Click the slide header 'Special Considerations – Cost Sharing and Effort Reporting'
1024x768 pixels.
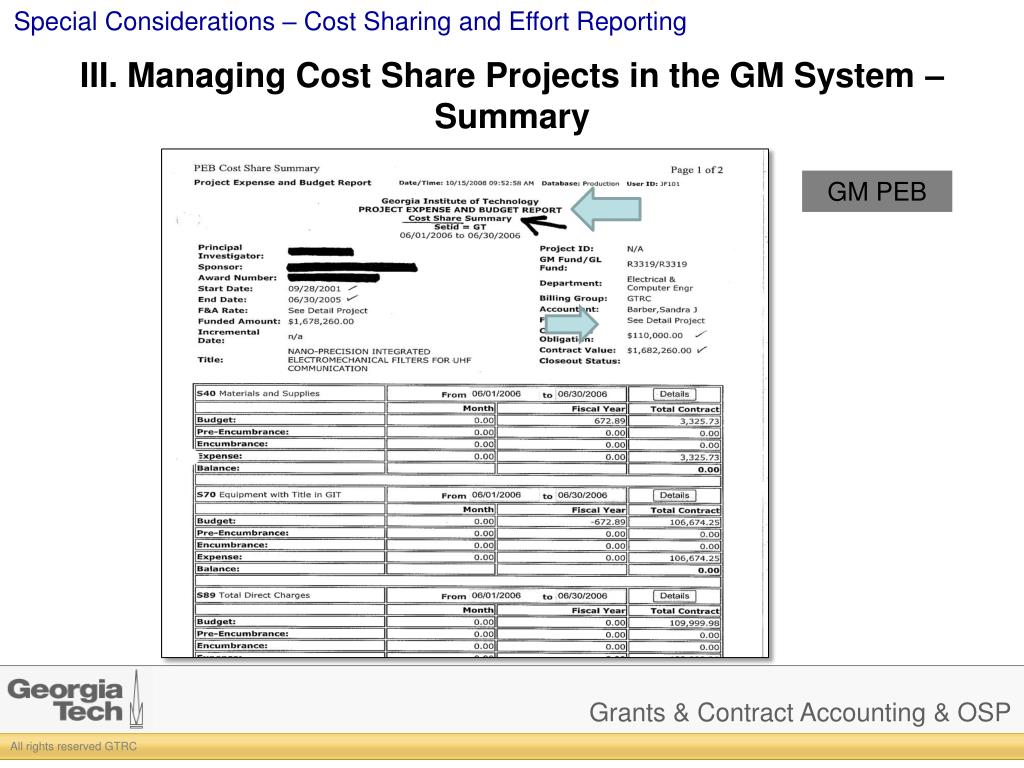click(350, 22)
